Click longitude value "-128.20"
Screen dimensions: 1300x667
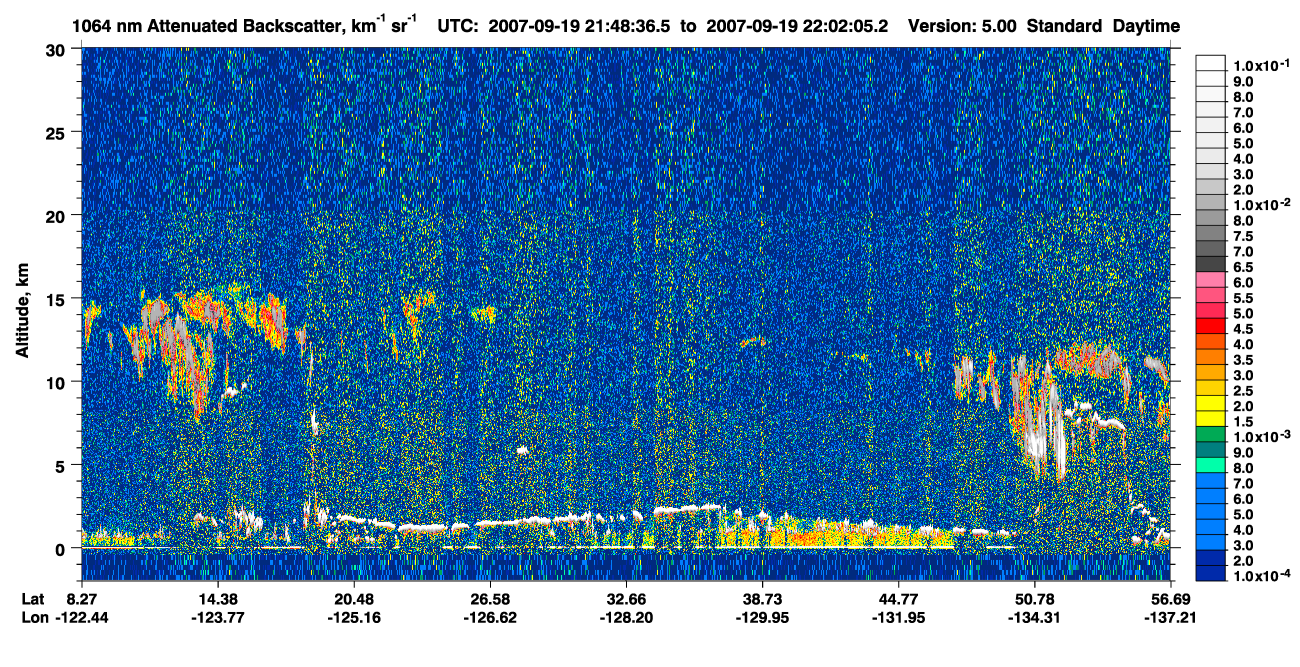pyautogui.click(x=626, y=617)
